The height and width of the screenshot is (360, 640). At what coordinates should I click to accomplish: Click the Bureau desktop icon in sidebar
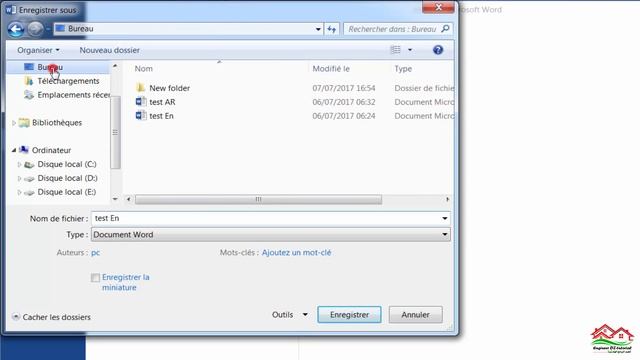[29, 67]
